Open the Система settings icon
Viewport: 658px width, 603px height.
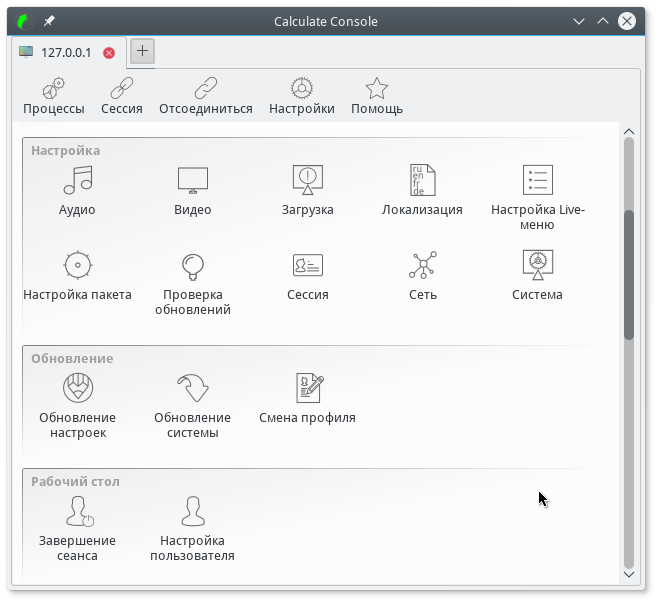pyautogui.click(x=537, y=266)
